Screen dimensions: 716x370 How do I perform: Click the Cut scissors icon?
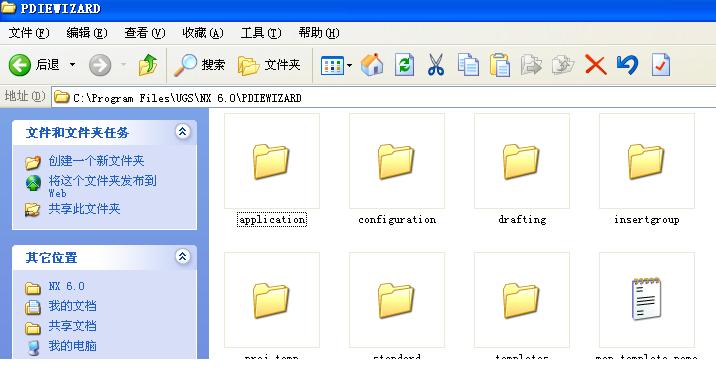436,65
